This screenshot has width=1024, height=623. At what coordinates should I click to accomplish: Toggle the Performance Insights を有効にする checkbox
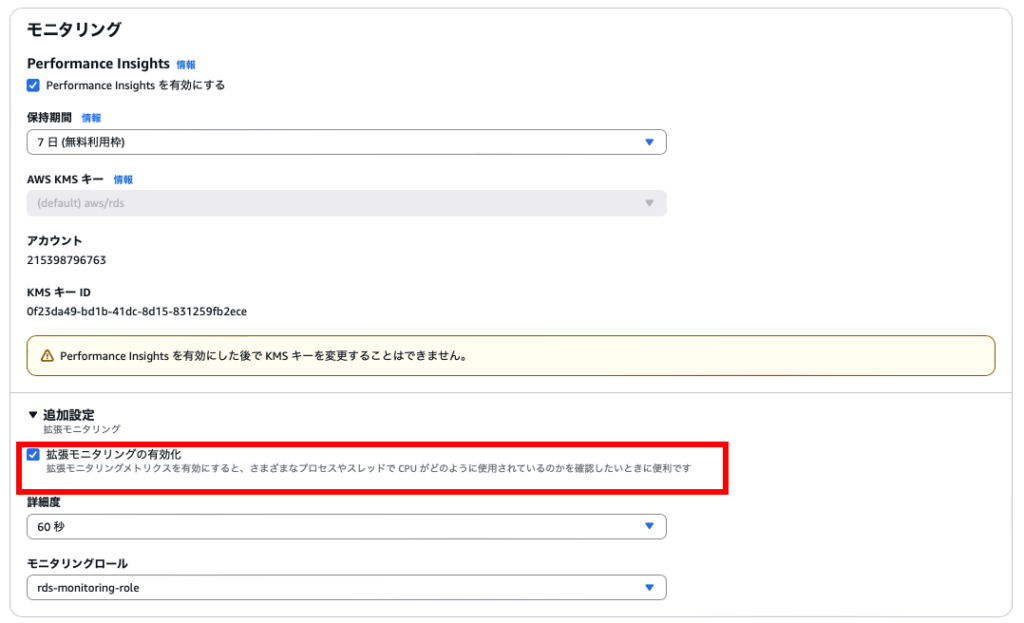[33, 86]
